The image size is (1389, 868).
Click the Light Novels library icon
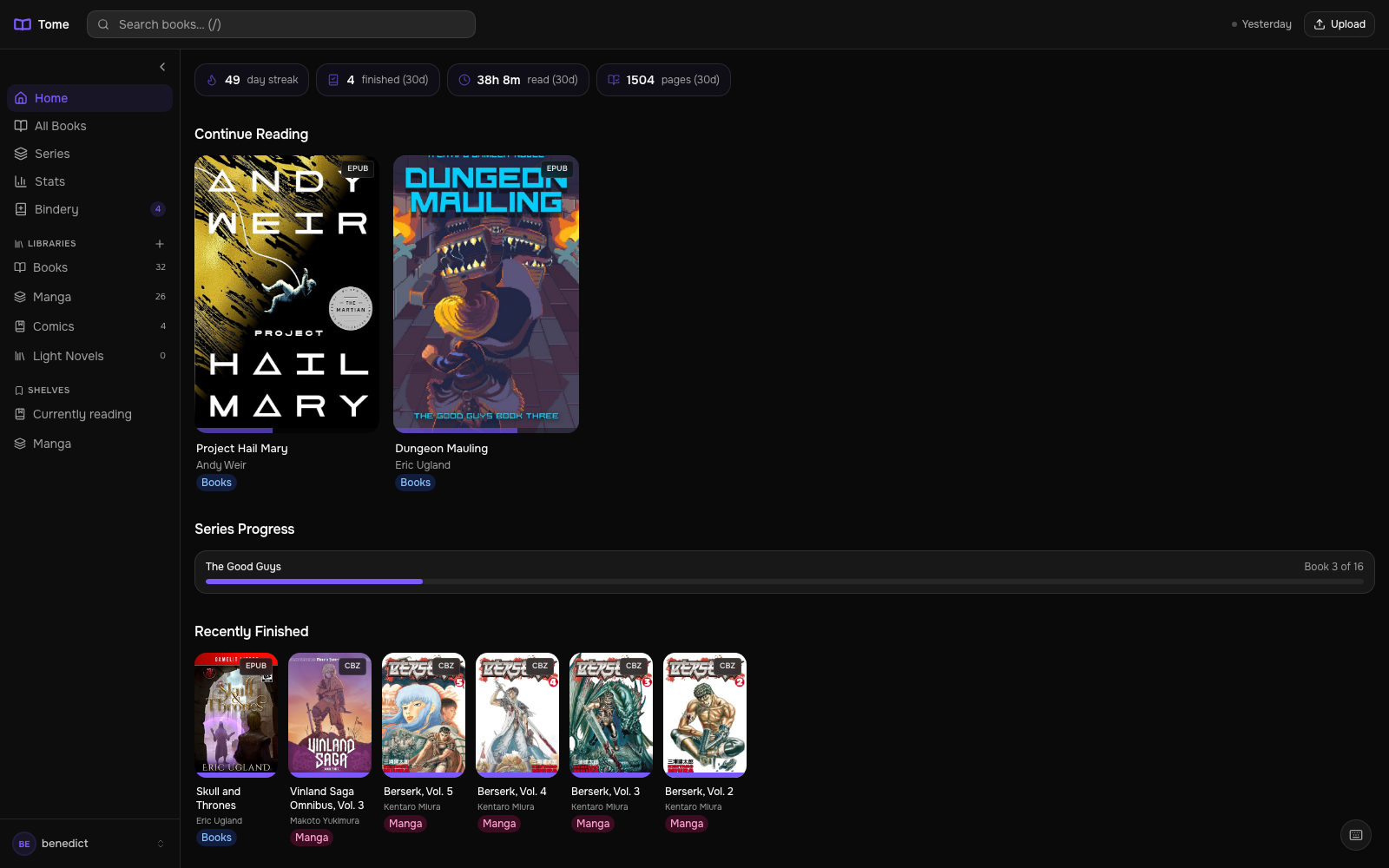[20, 356]
